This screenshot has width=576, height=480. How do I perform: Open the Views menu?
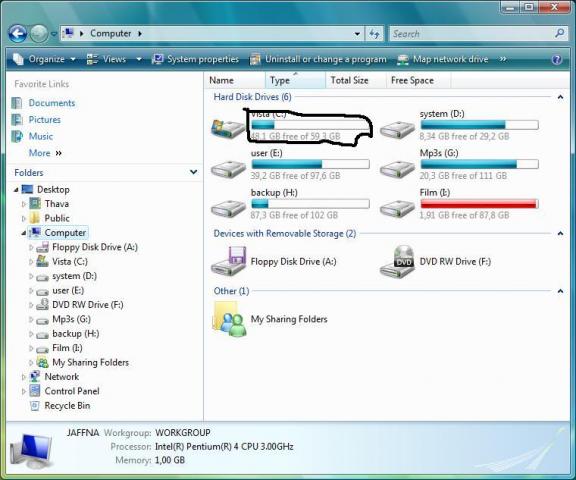pos(106,59)
